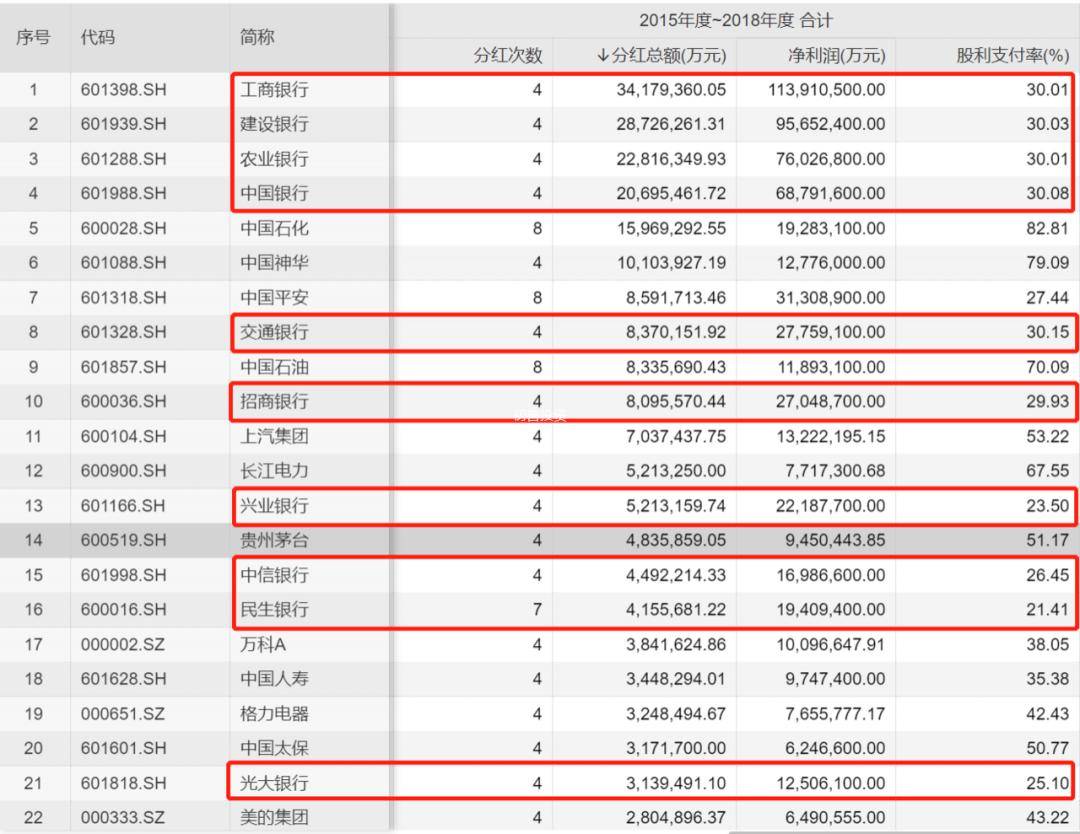Screen dimensions: 1080x834
Task: Select the 美的集团 name cell
Action: pyautogui.click(x=274, y=818)
